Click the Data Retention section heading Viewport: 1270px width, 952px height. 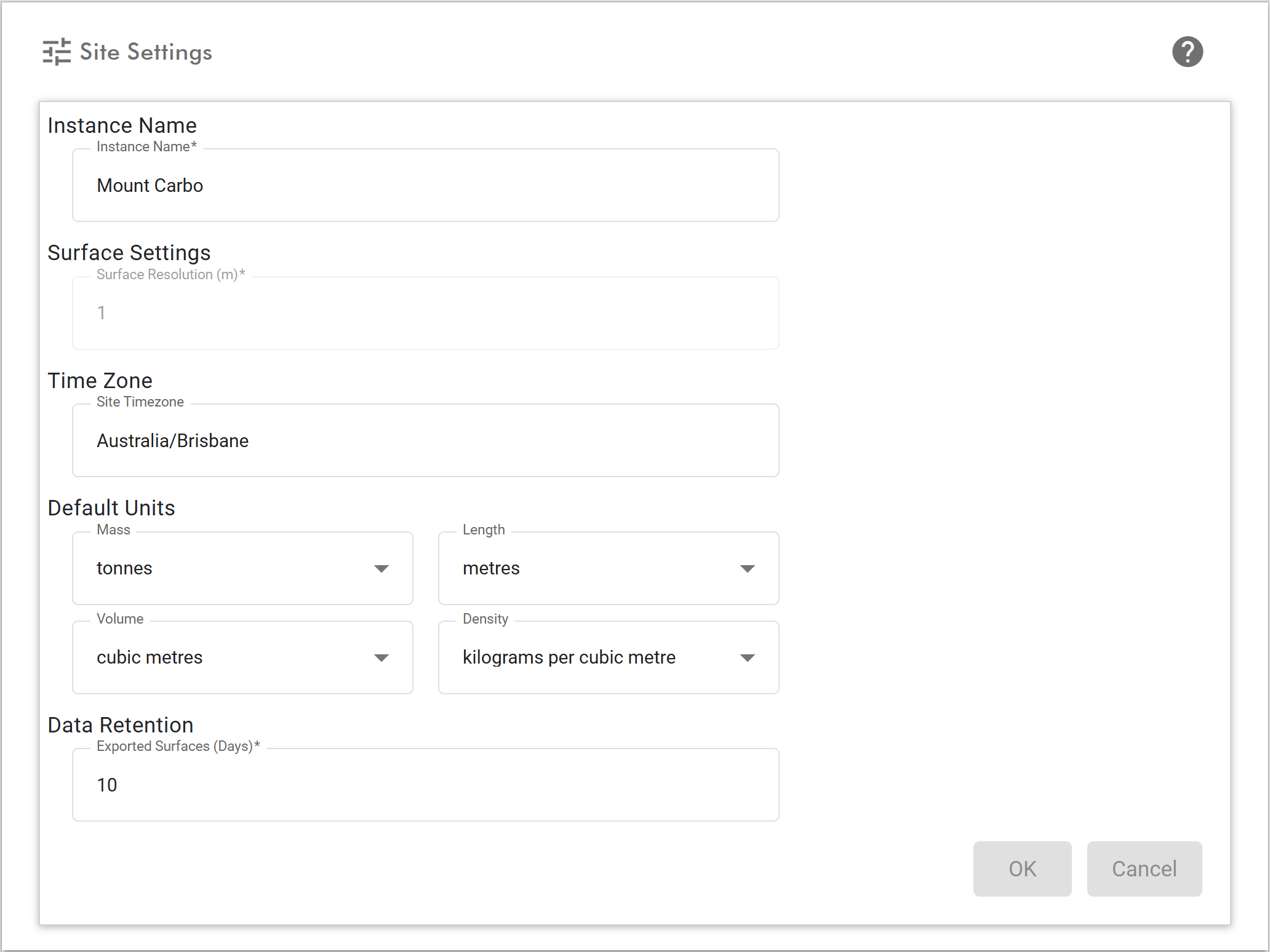point(121,725)
